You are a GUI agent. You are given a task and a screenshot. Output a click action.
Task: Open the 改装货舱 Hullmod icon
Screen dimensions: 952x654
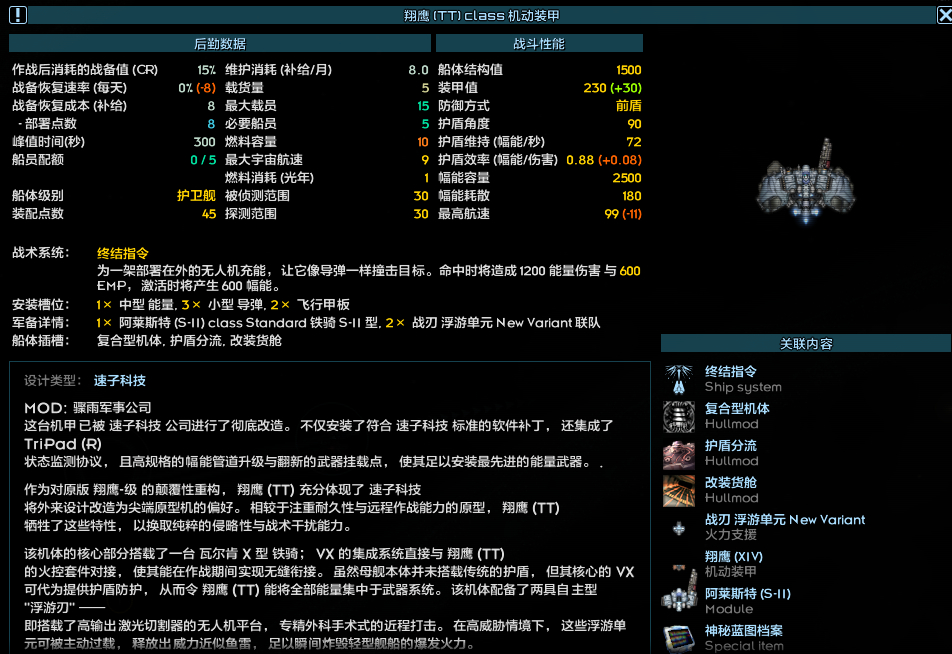(x=680, y=487)
